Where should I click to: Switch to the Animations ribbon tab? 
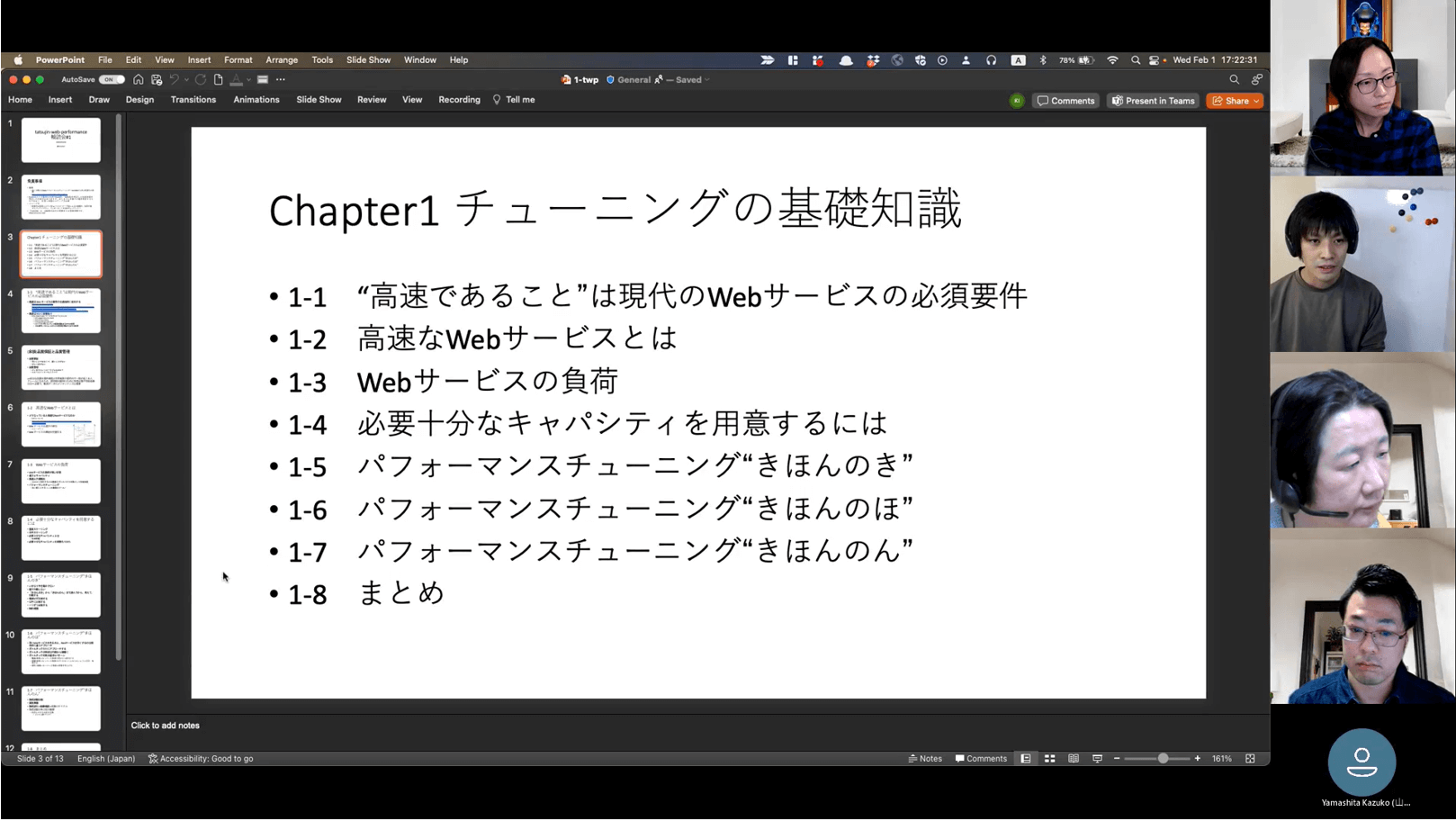point(256,100)
